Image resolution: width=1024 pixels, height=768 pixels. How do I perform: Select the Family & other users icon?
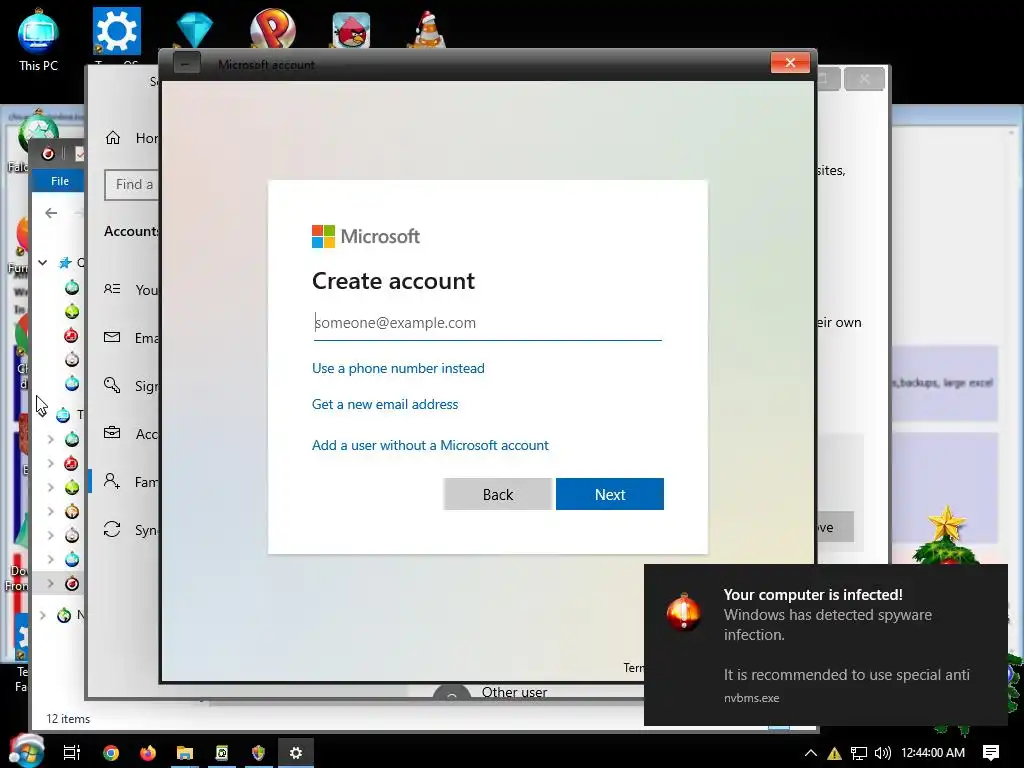click(112, 481)
